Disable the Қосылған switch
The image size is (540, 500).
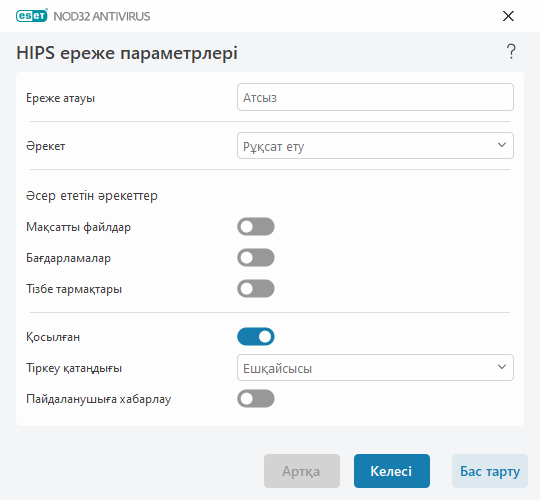256,337
